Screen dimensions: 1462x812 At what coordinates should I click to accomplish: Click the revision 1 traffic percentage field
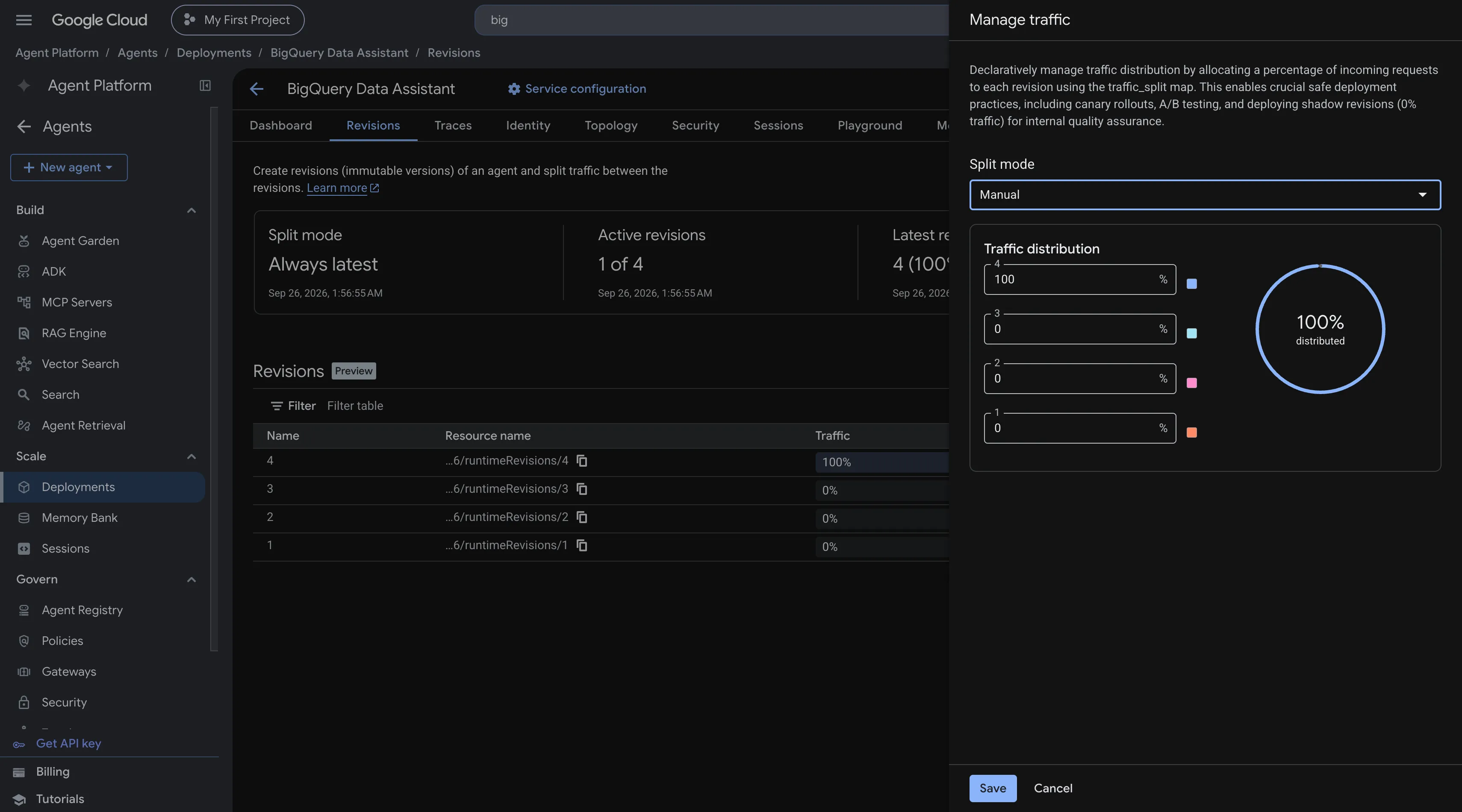pos(1079,428)
